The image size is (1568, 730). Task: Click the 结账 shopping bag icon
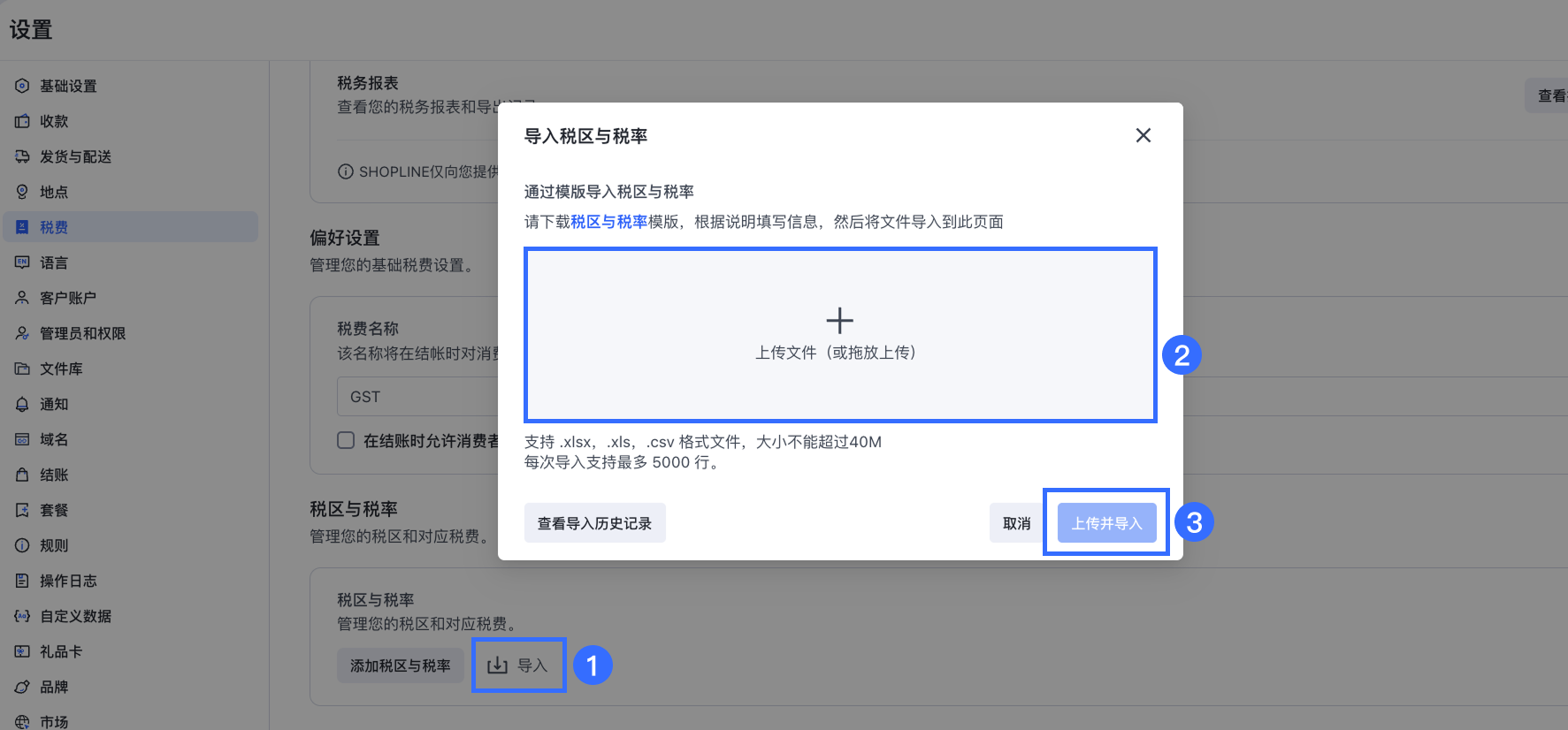[x=22, y=475]
